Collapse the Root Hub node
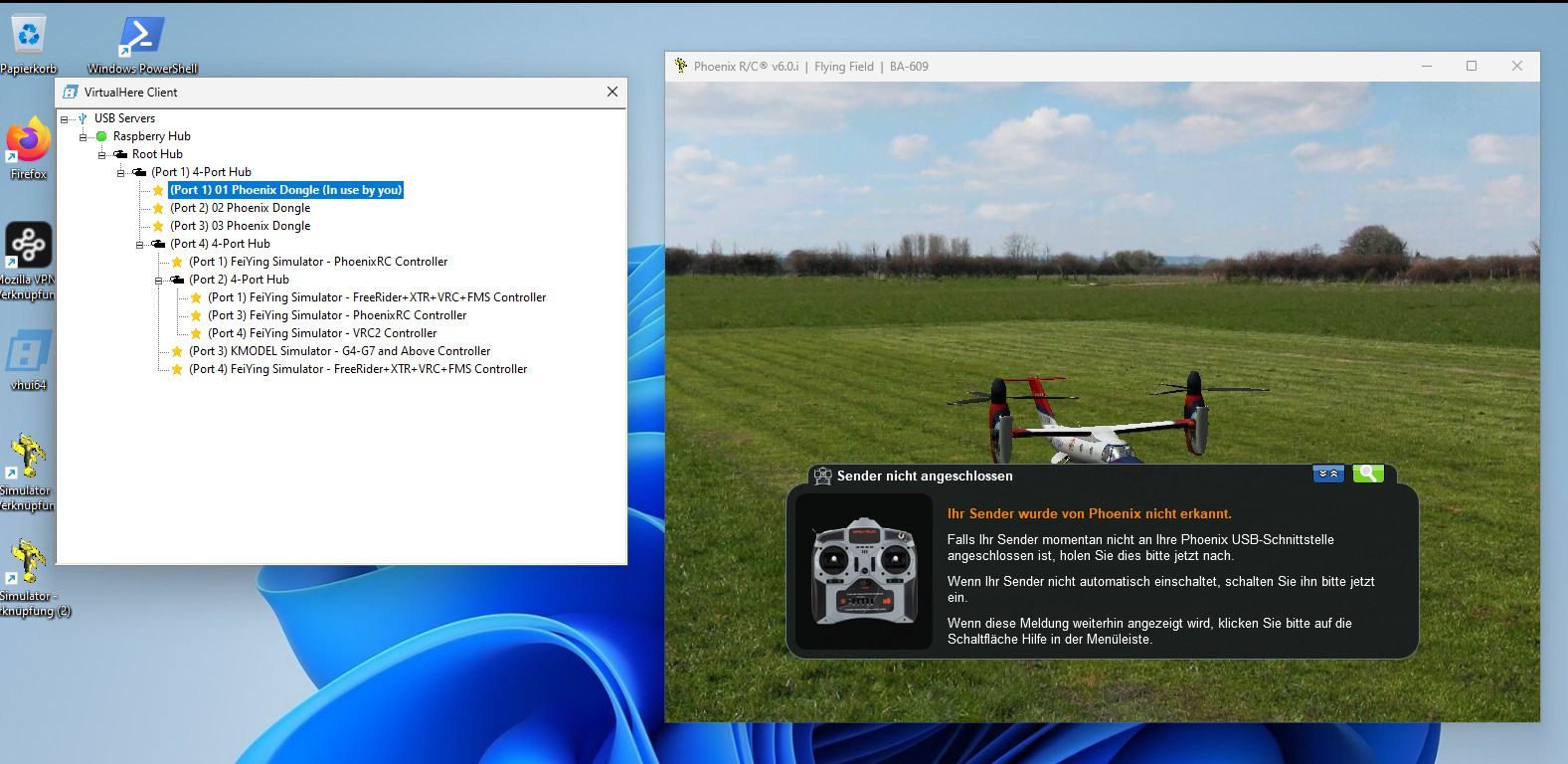 click(x=101, y=154)
